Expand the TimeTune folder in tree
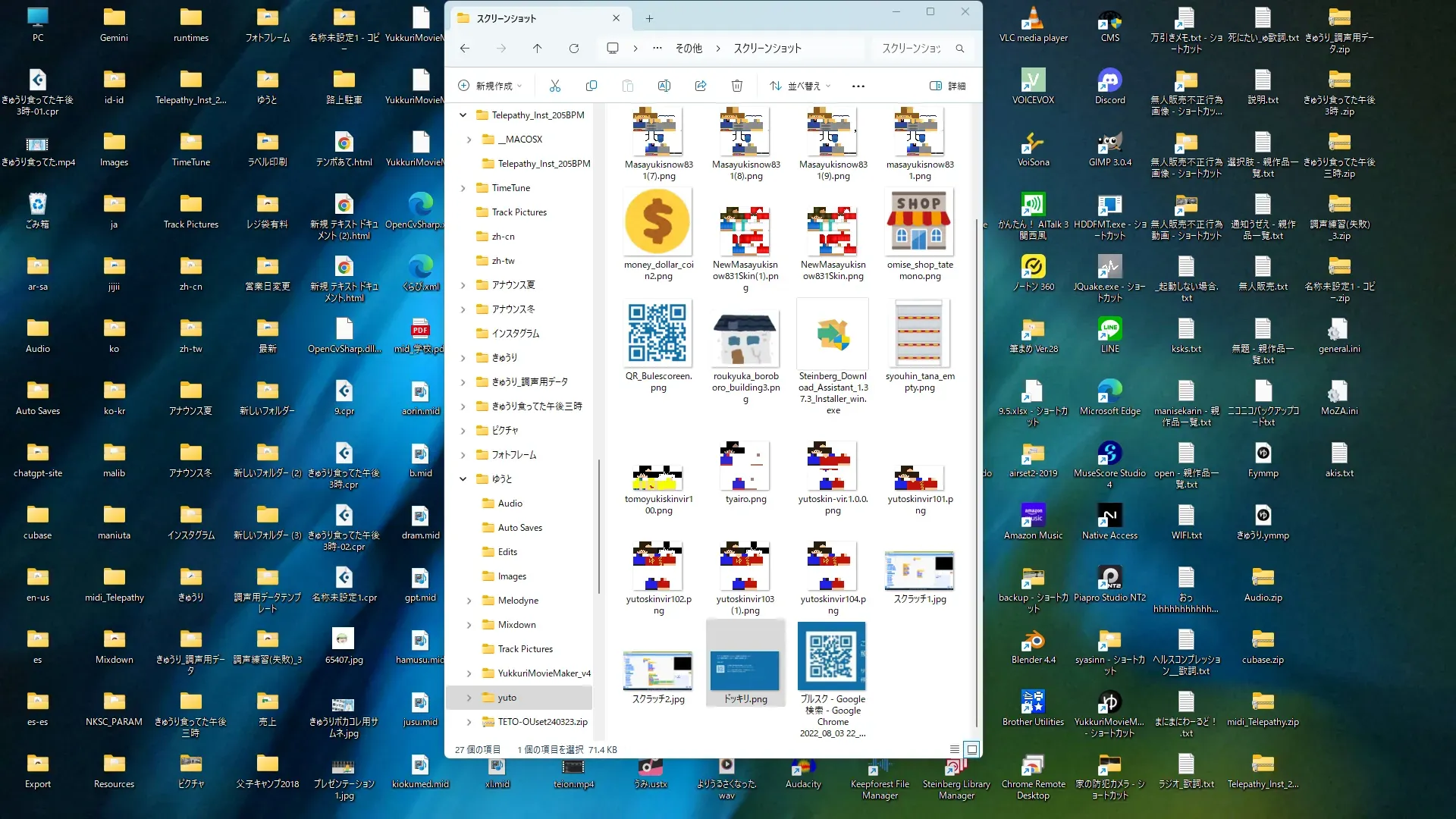The image size is (1456, 819). point(463,188)
